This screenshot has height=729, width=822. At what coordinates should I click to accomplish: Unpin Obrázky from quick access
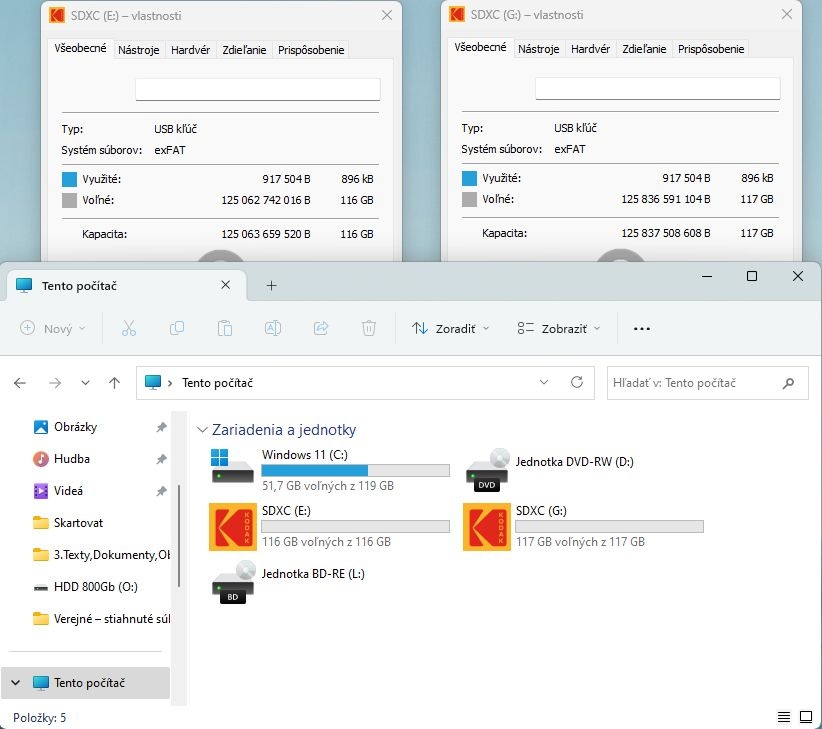pos(161,427)
